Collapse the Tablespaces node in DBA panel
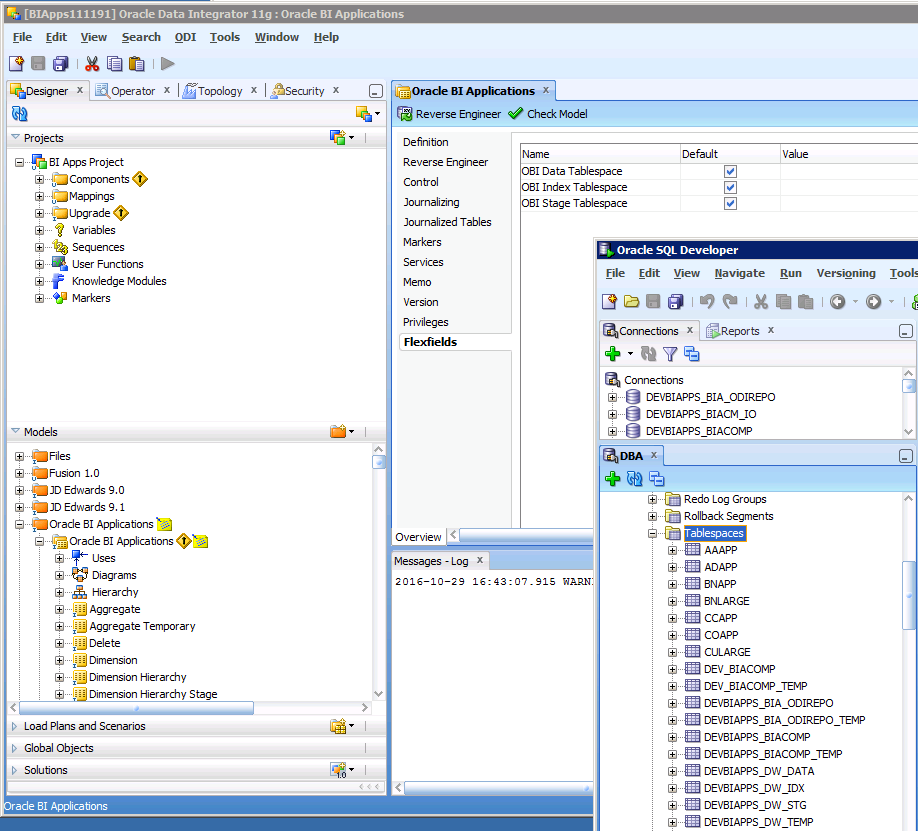 pyautogui.click(x=652, y=534)
